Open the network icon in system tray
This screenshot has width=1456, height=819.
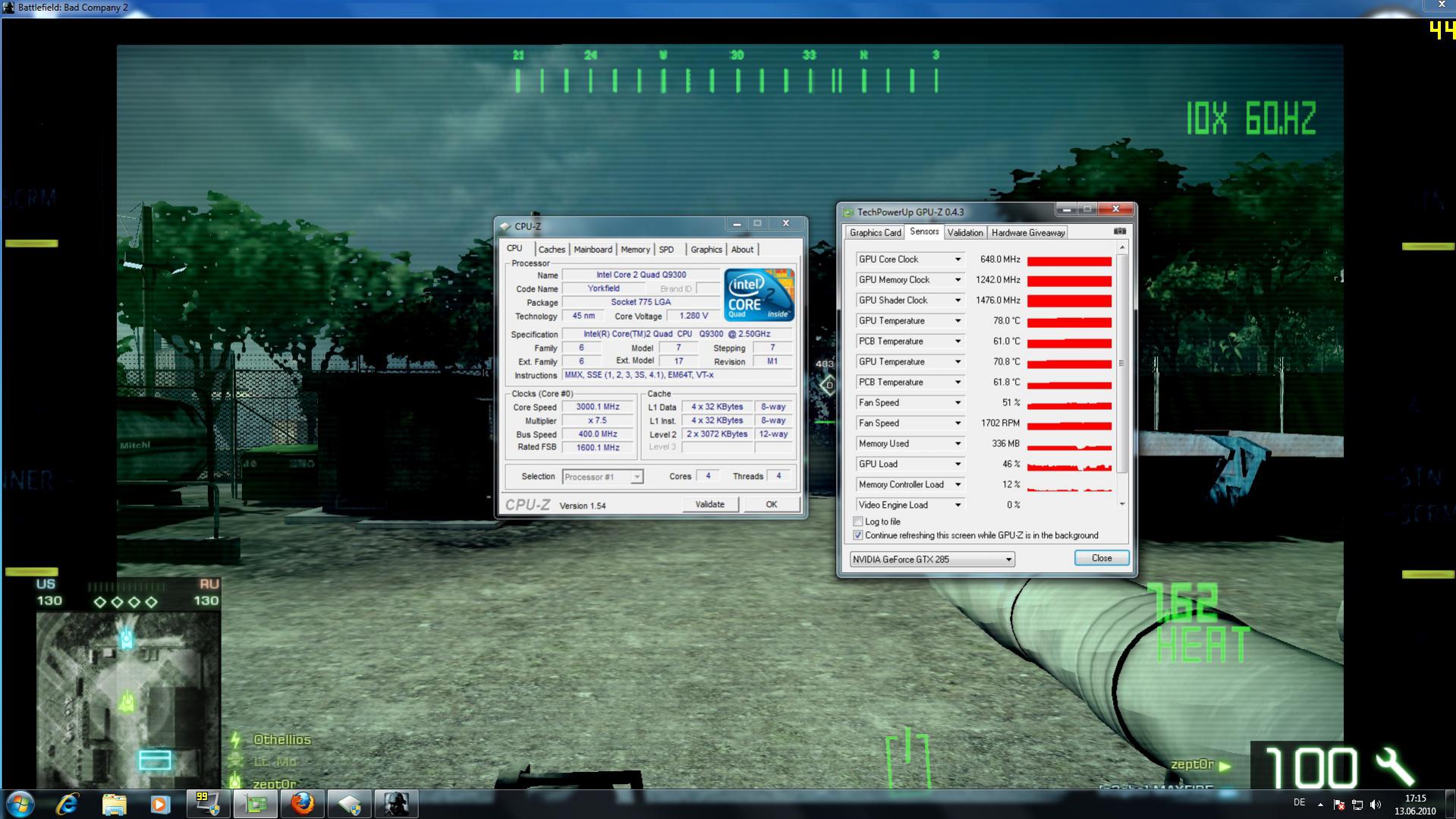point(1357,805)
